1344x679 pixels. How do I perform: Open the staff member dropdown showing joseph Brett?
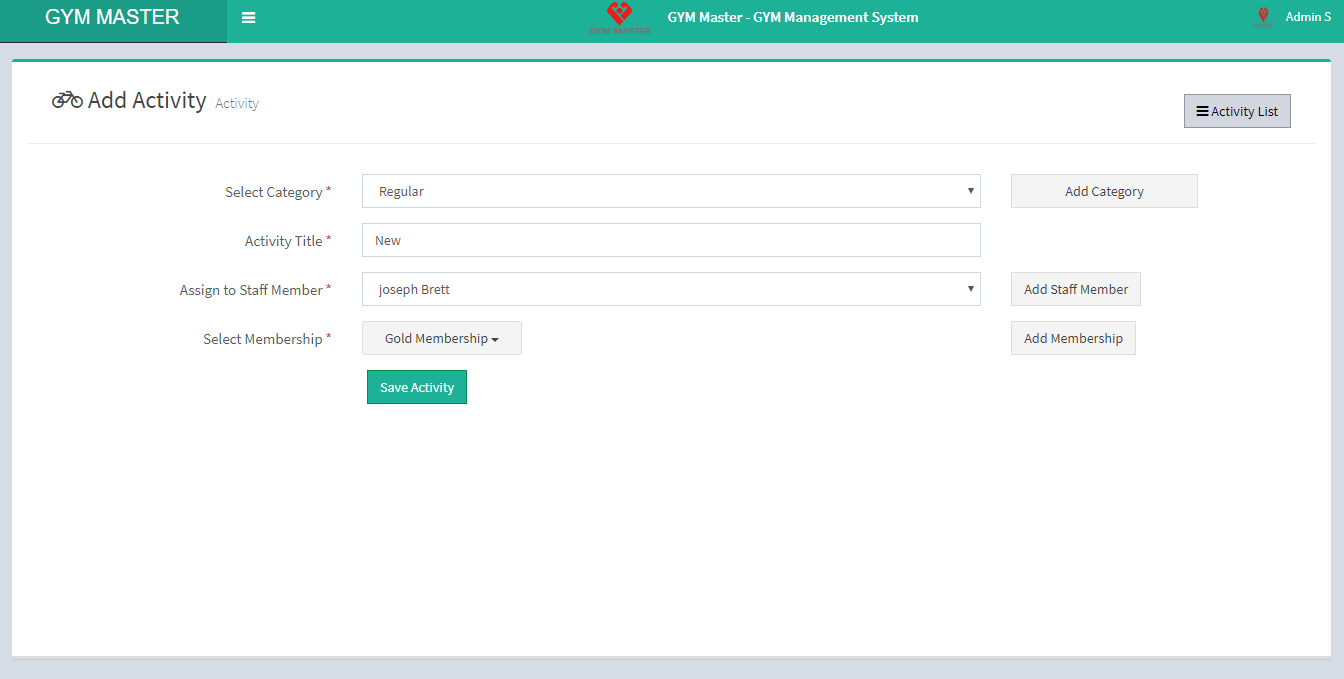pos(670,290)
